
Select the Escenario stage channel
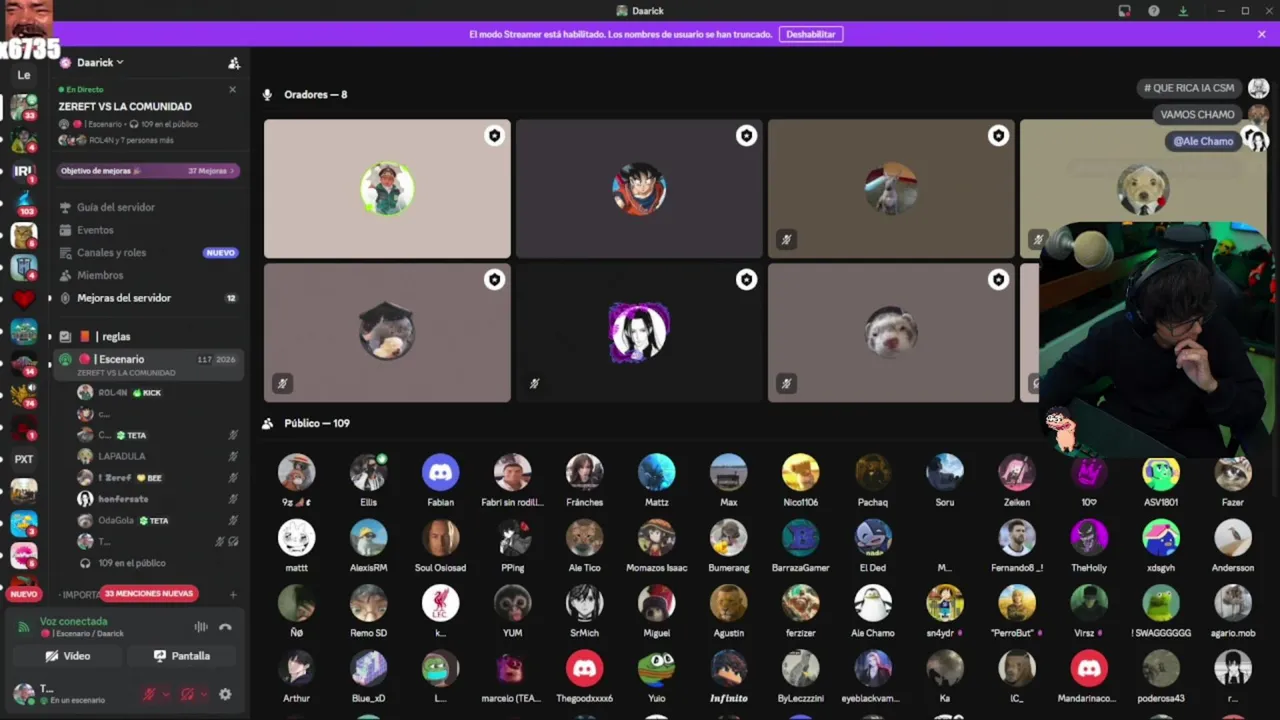tap(150, 364)
